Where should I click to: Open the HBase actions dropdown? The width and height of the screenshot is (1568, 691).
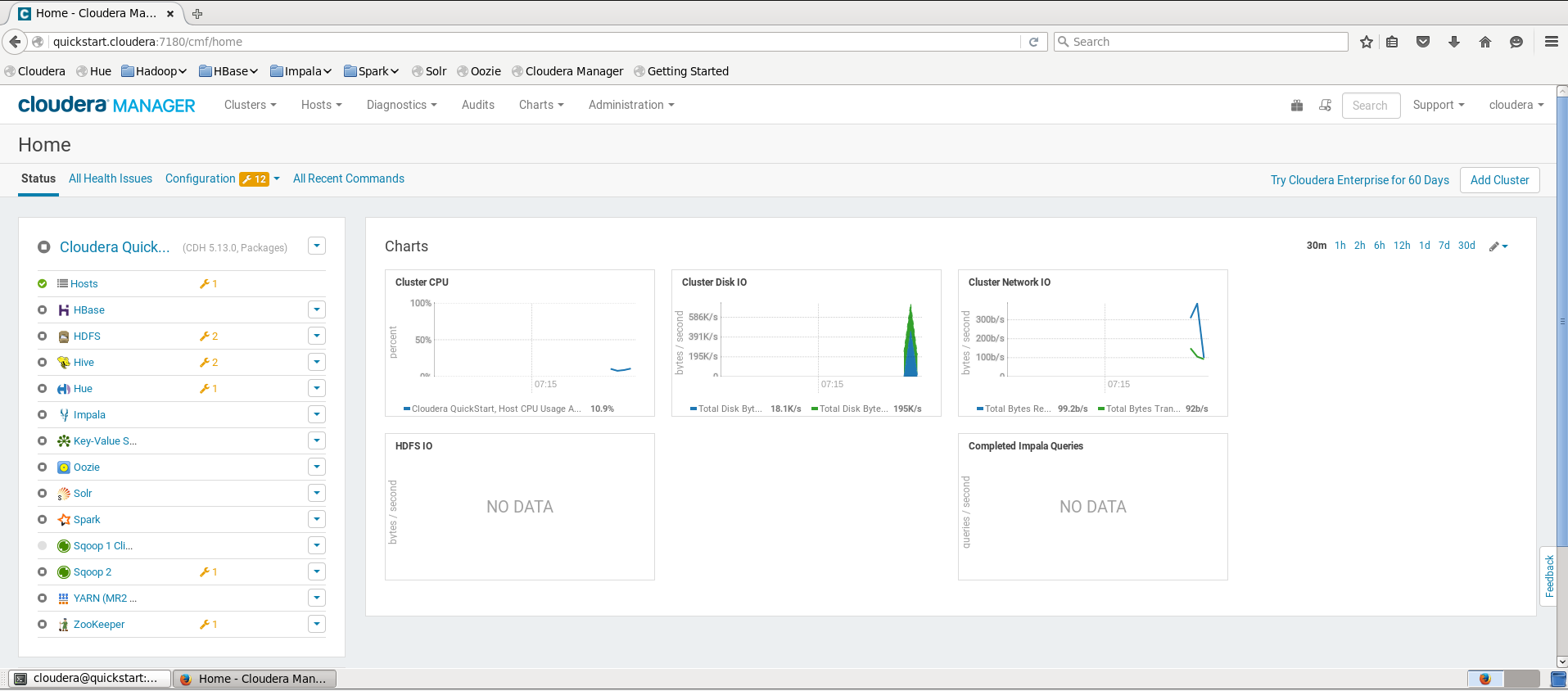(317, 309)
